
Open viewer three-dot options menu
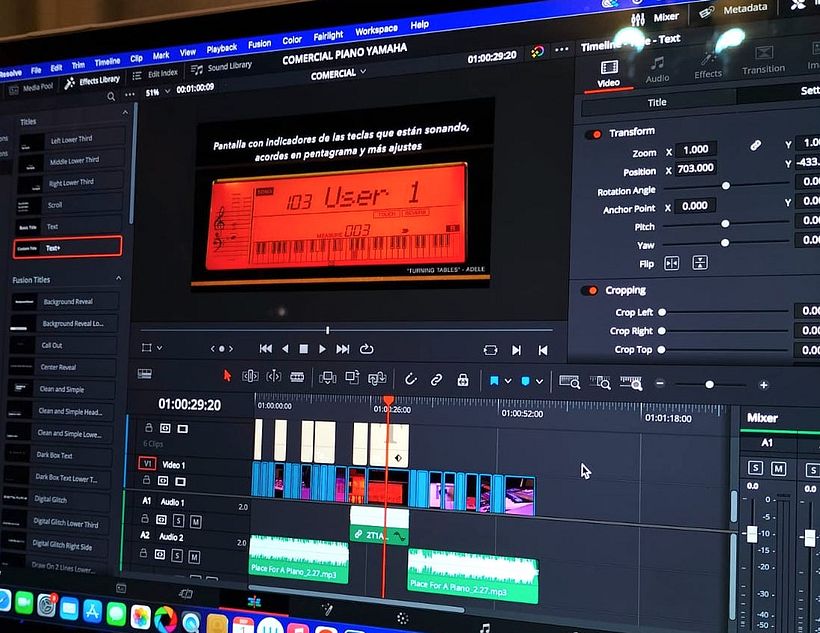pos(562,50)
